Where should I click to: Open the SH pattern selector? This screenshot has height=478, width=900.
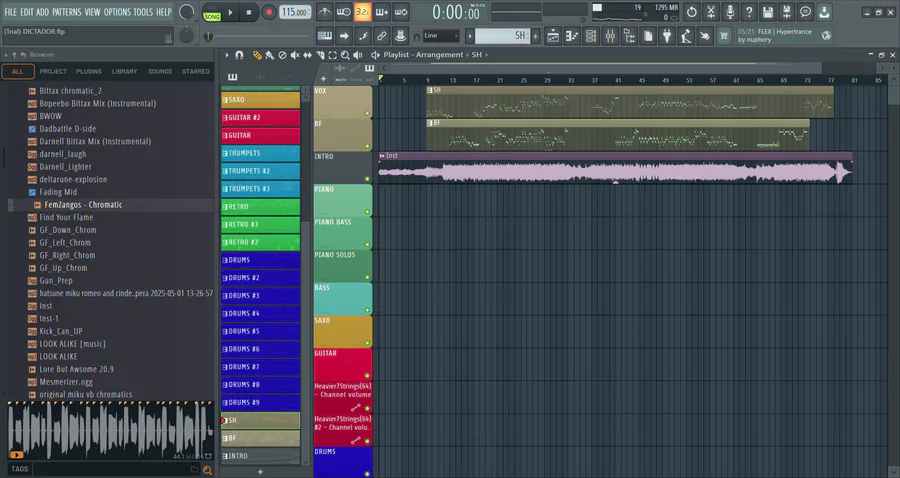click(x=502, y=36)
